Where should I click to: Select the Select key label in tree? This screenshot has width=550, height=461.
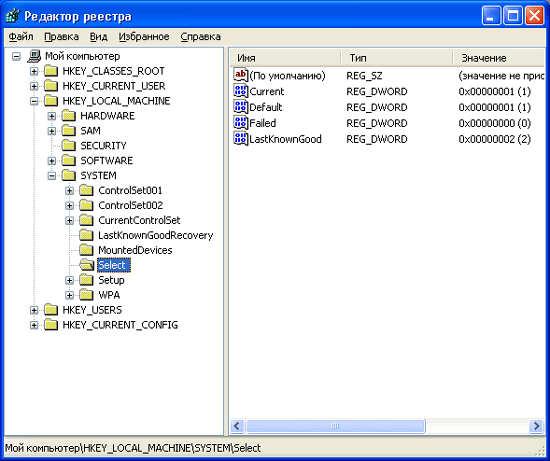114,265
